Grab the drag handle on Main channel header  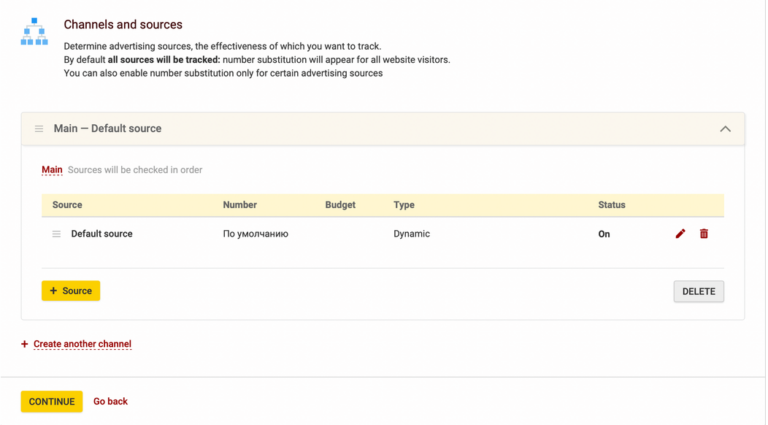pos(39,129)
